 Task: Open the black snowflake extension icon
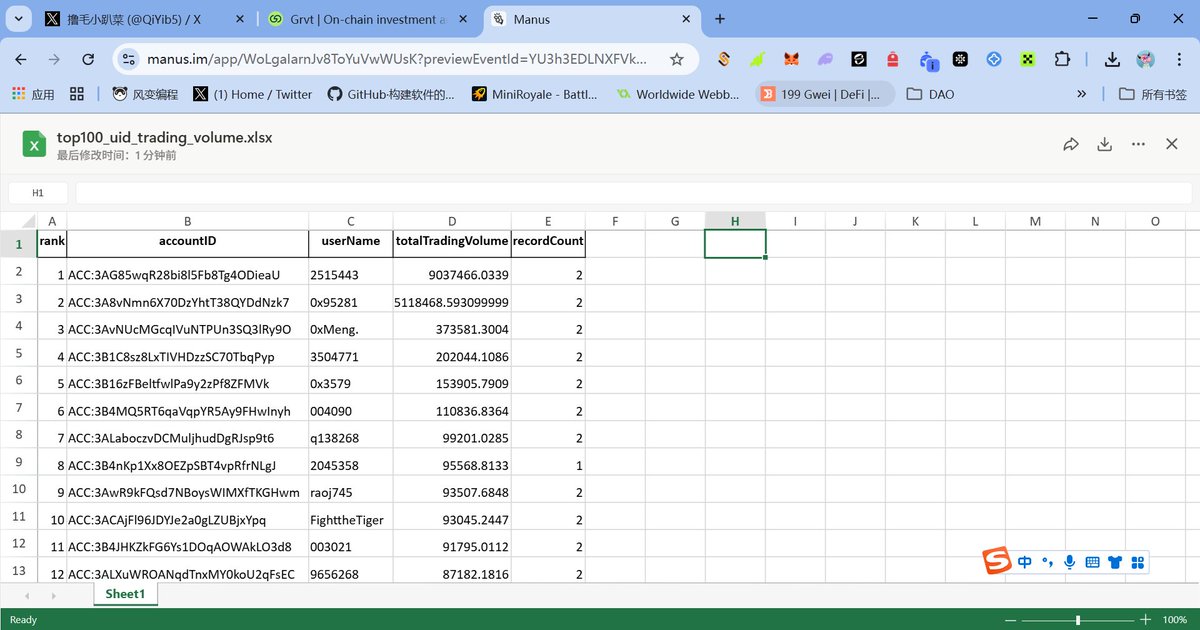tap(960, 60)
